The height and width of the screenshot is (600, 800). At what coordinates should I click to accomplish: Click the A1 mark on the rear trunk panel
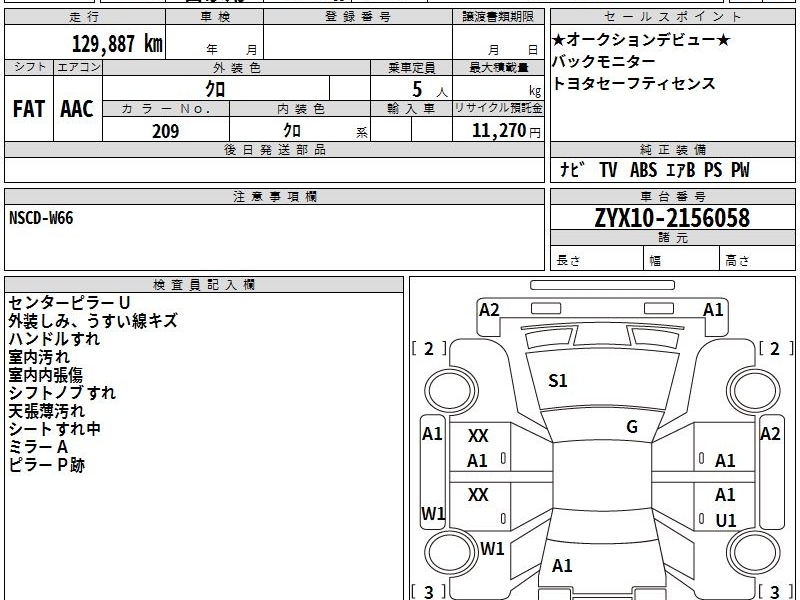(562, 565)
